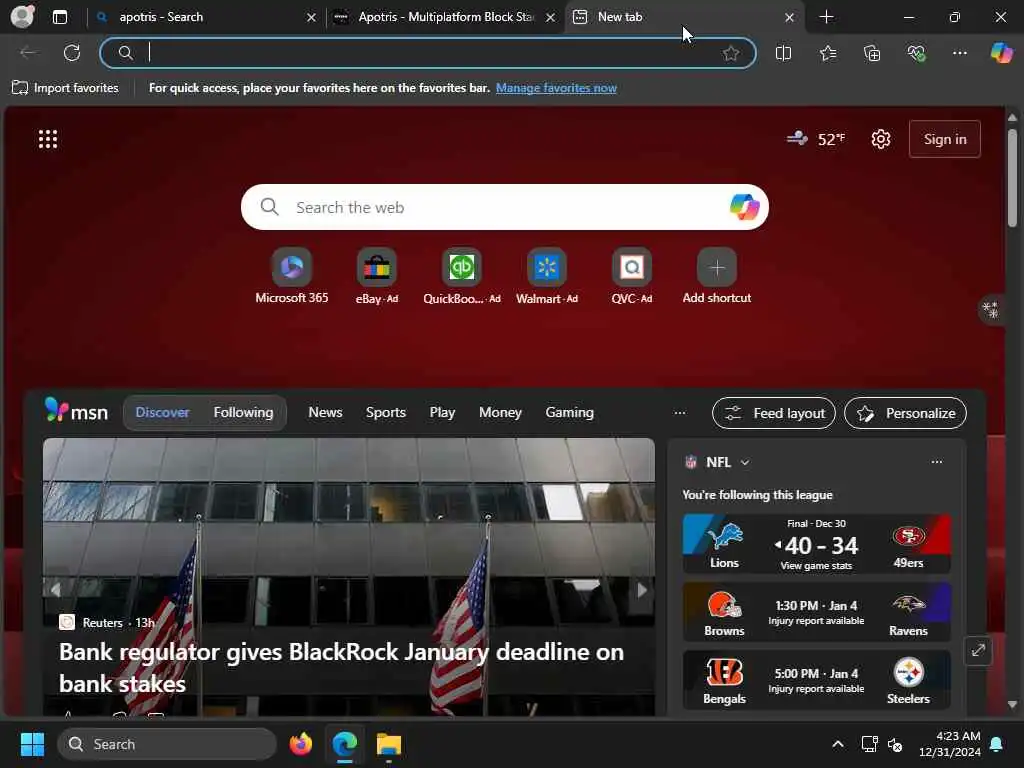Reload the page with the refresh icon
Image resolution: width=1024 pixels, height=768 pixels.
pos(72,53)
